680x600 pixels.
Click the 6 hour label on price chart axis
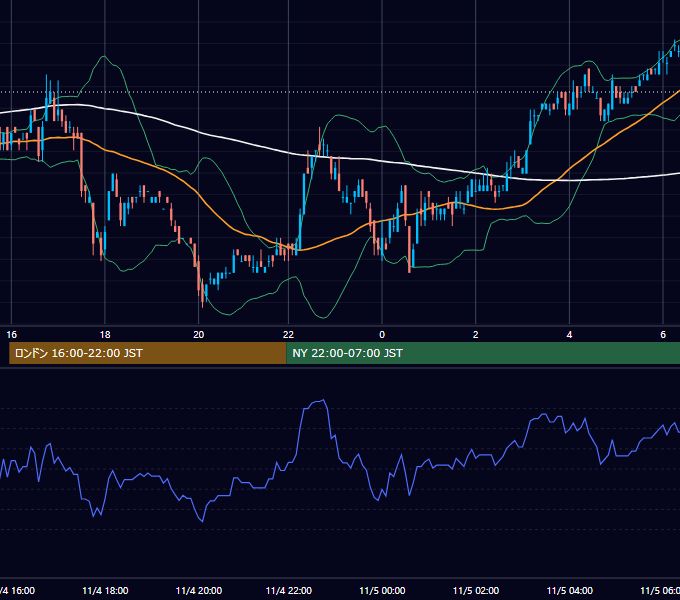[663, 335]
